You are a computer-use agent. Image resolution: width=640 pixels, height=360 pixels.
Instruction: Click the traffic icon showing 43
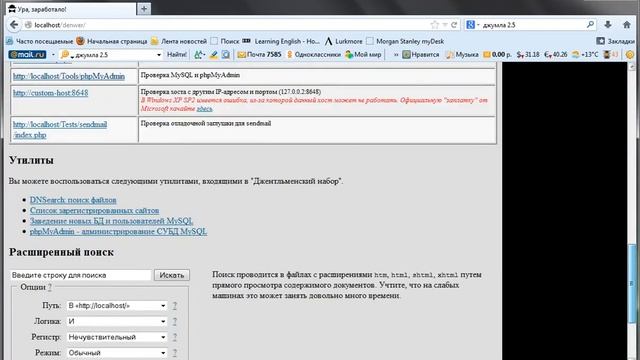(611, 54)
